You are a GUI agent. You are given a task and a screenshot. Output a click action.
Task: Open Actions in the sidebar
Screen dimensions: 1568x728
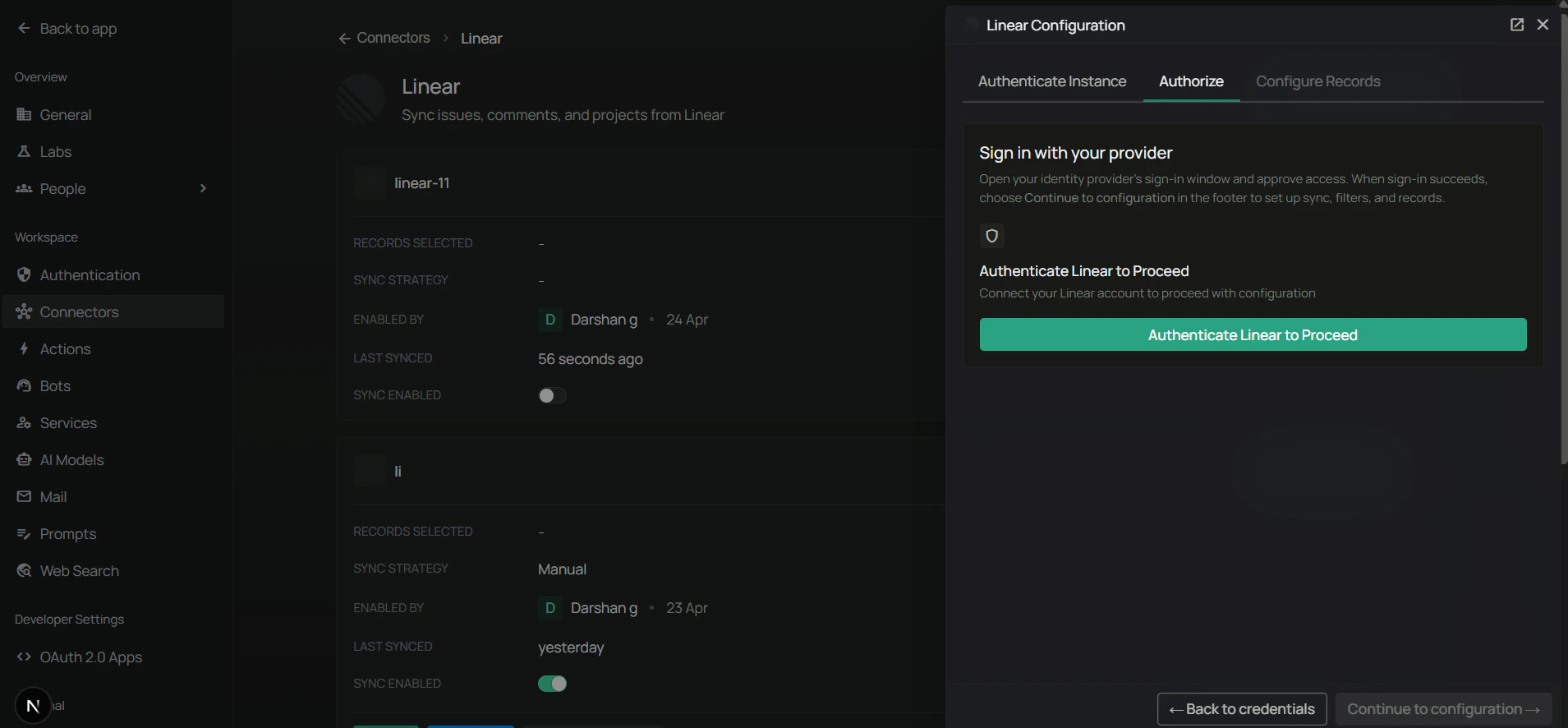point(113,348)
